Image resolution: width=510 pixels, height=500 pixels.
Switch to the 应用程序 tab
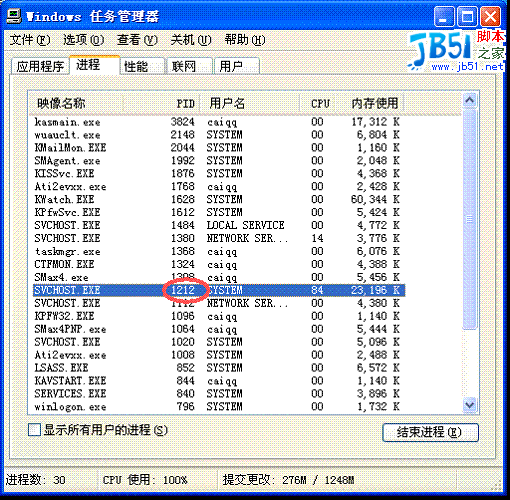click(40, 66)
